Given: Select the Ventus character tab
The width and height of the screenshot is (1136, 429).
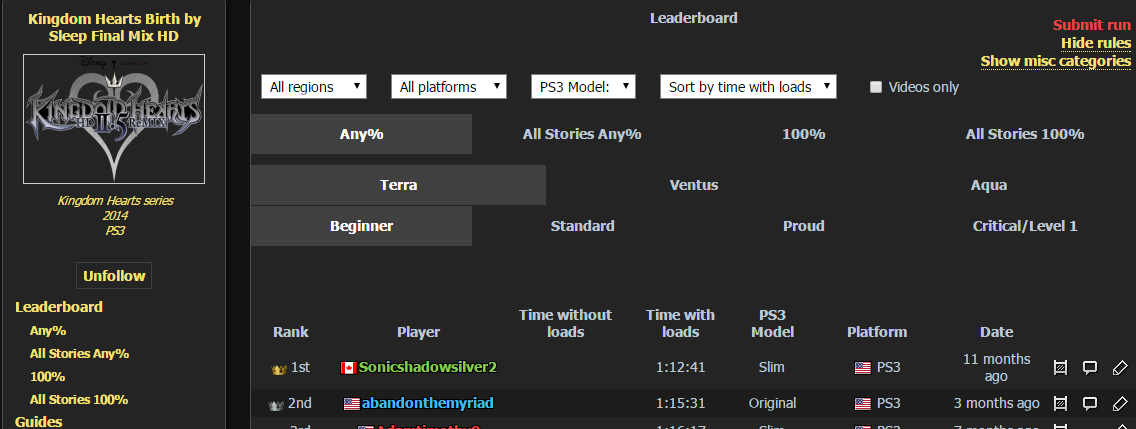Looking at the screenshot, I should point(694,185).
